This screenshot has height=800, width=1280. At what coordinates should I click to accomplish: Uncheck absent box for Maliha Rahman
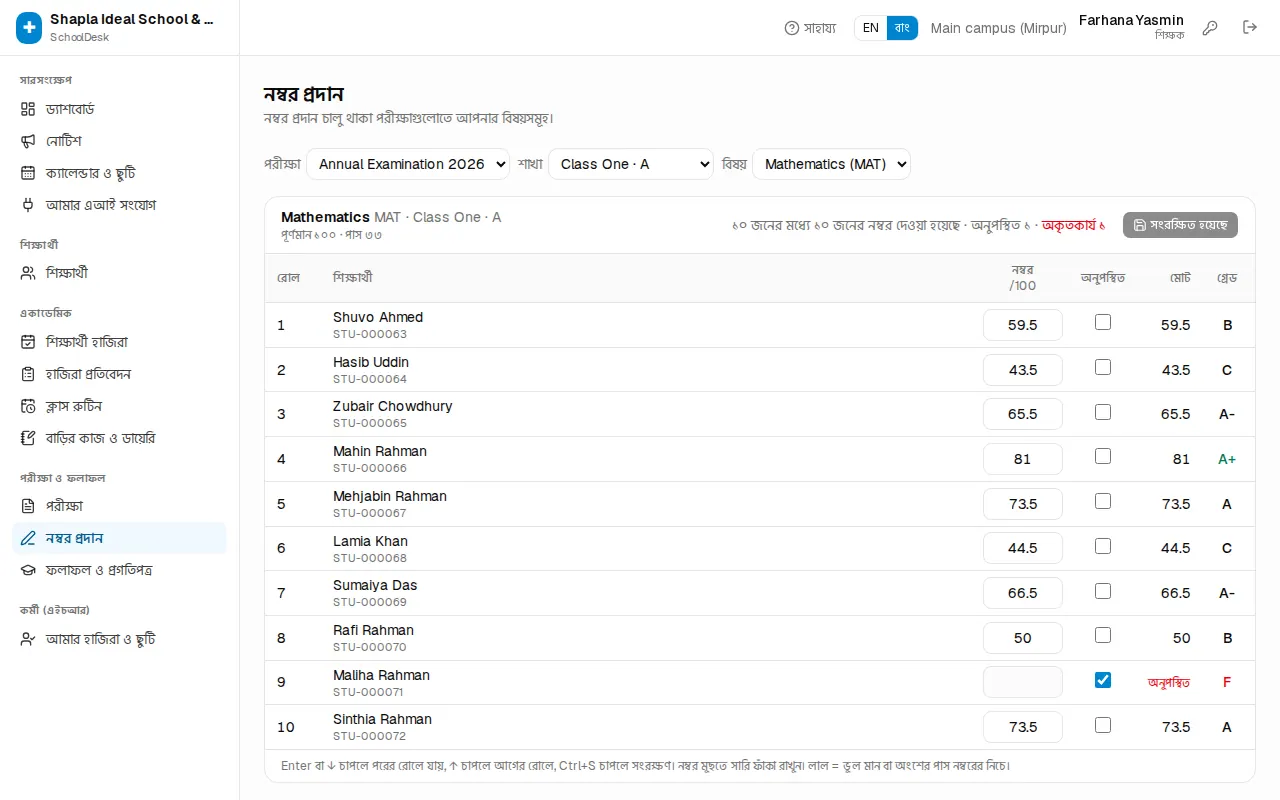click(x=1103, y=680)
